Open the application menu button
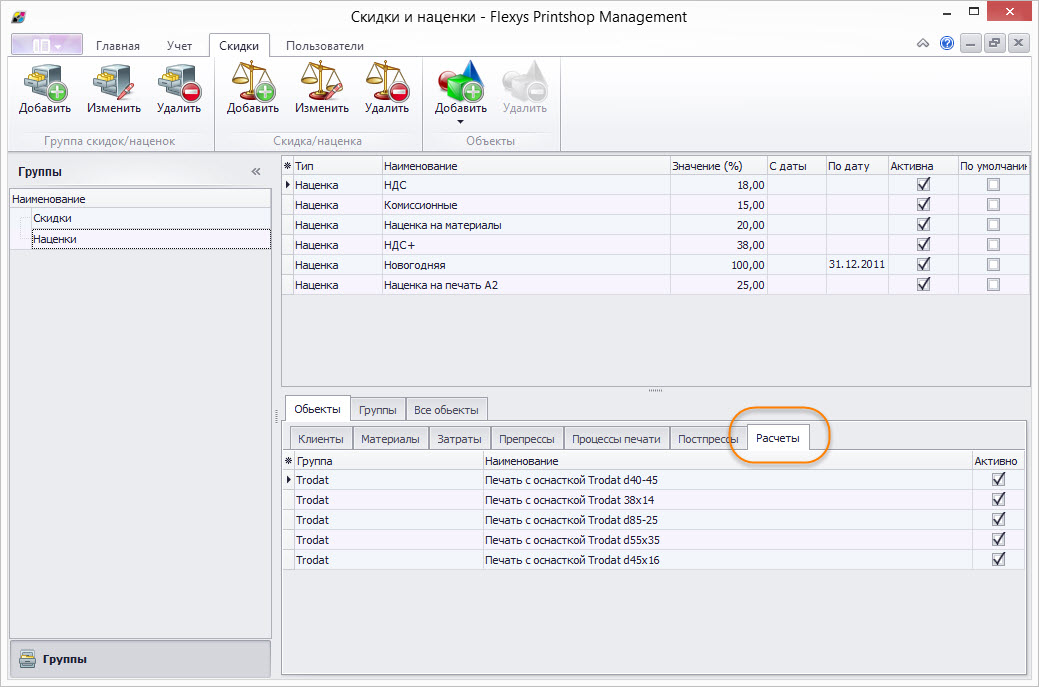Image resolution: width=1039 pixels, height=687 pixels. 47,45
